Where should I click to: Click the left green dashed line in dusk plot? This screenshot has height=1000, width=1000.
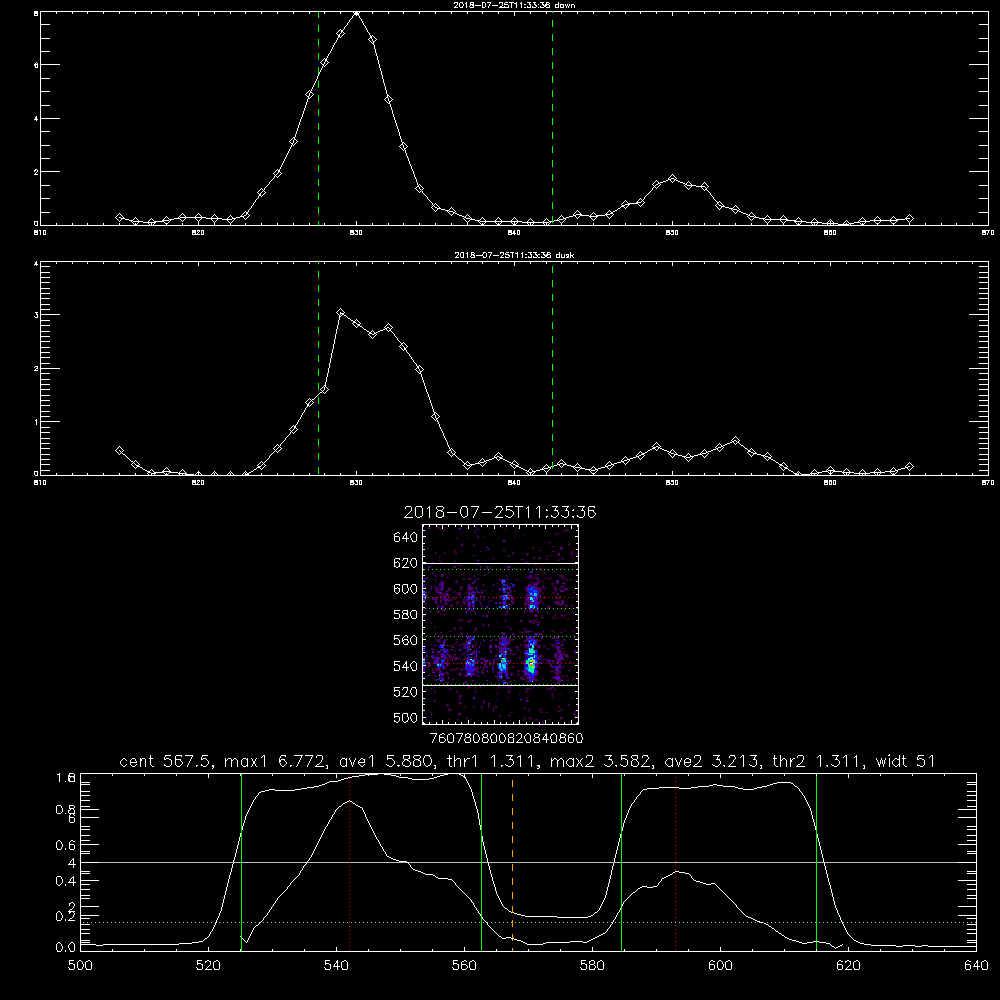pos(318,369)
